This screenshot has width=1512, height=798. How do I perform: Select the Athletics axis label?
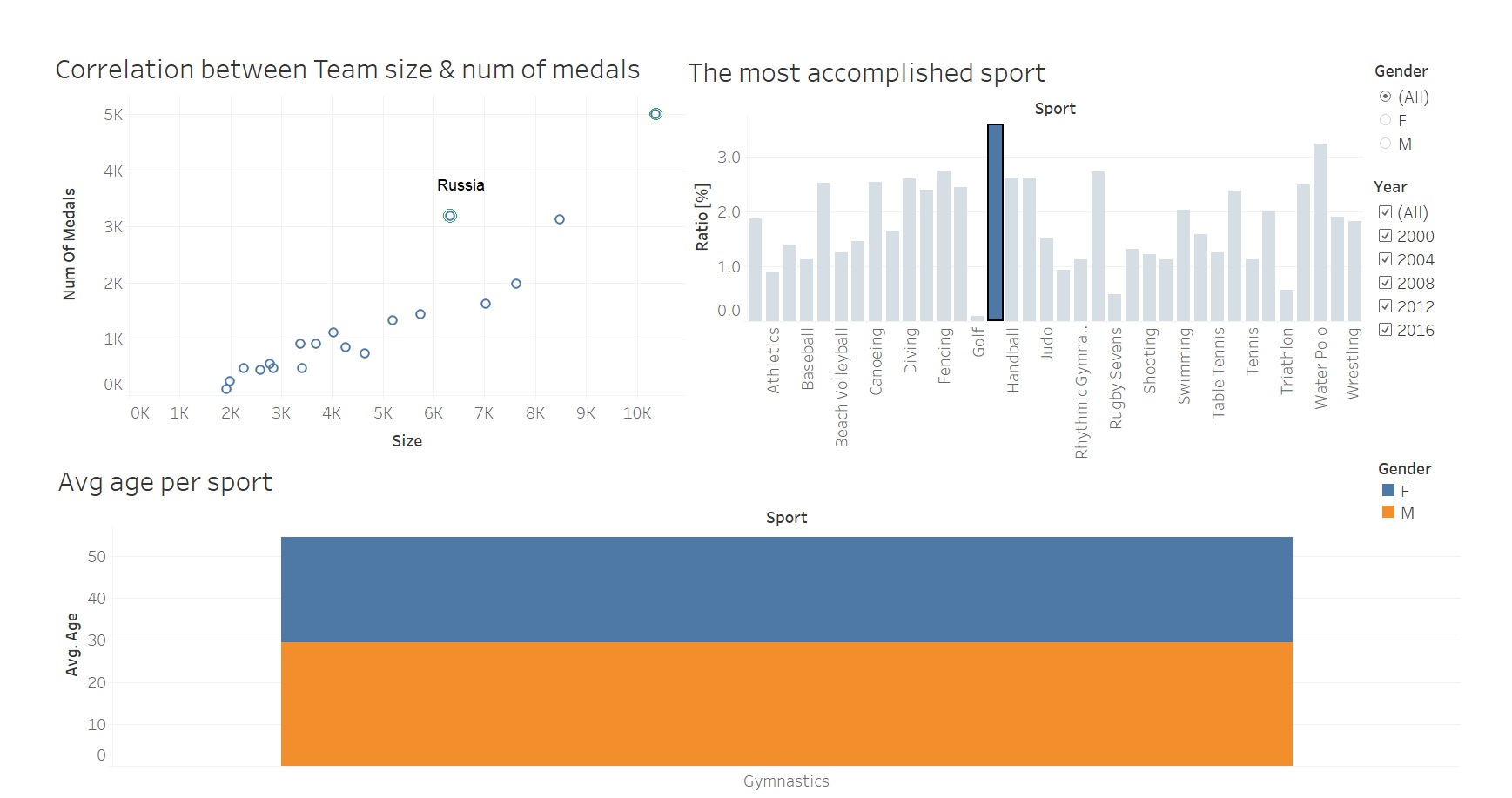pyautogui.click(x=772, y=359)
